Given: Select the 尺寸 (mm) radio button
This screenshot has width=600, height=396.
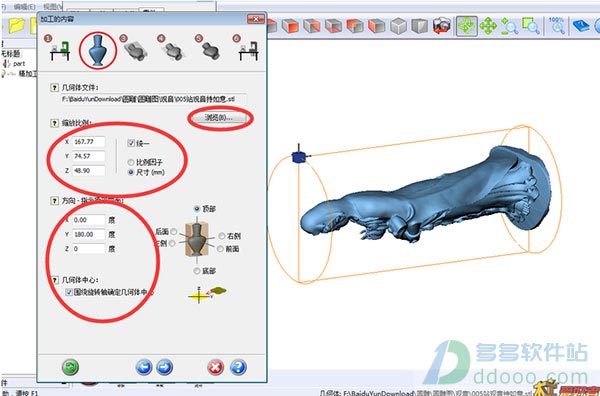Looking at the screenshot, I should coord(131,172).
